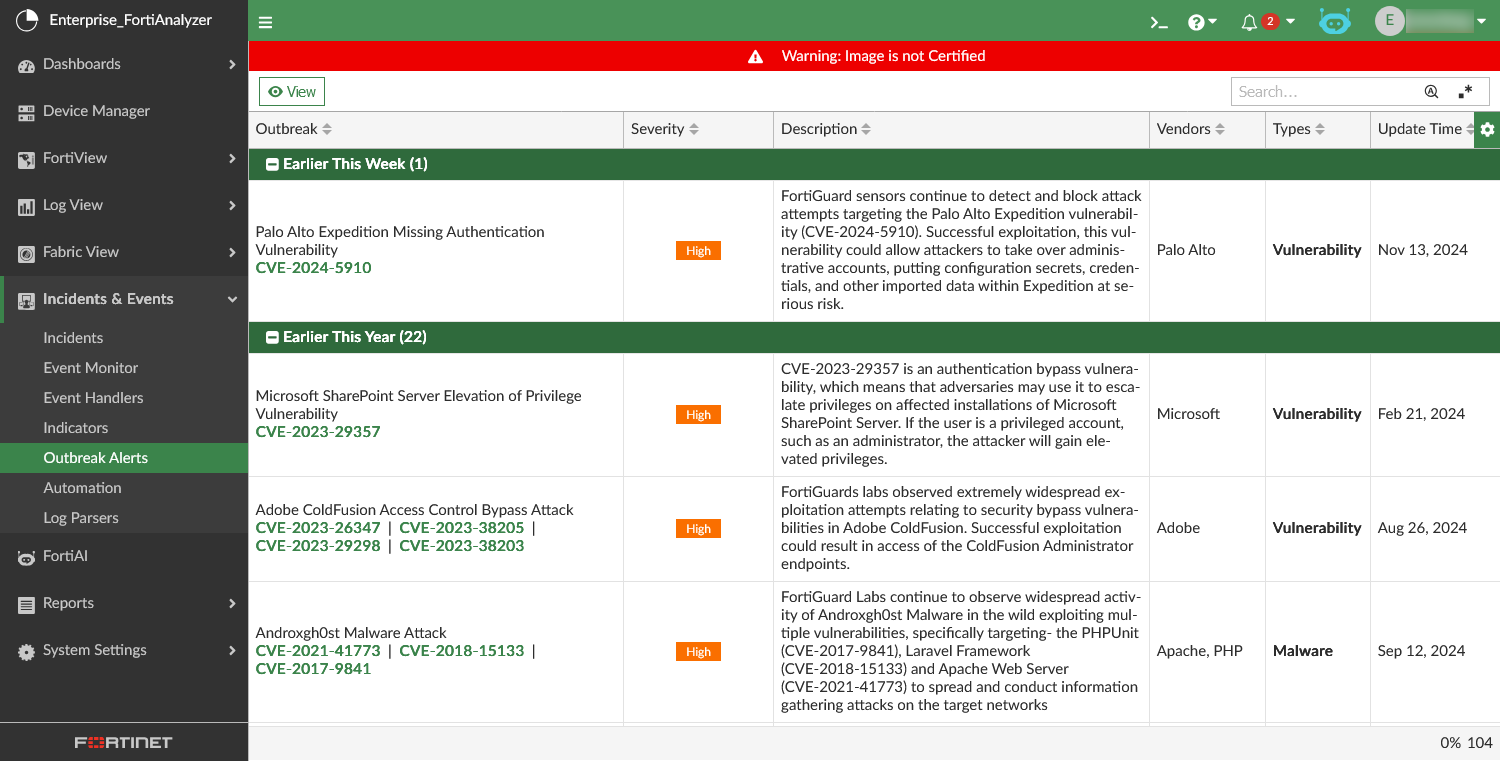
Task: Click the Dashboards gauge icon
Action: tap(26, 65)
